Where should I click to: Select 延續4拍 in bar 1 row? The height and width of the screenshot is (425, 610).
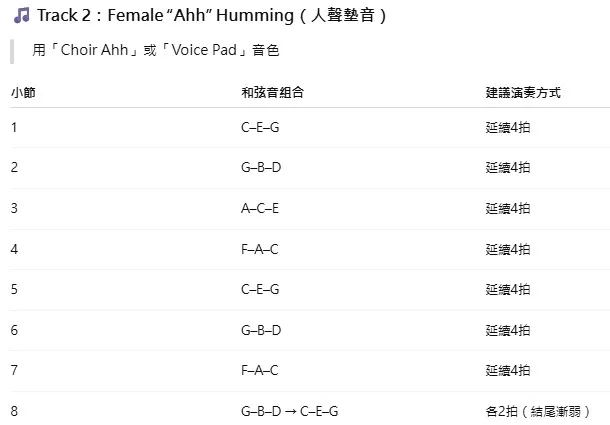click(508, 127)
